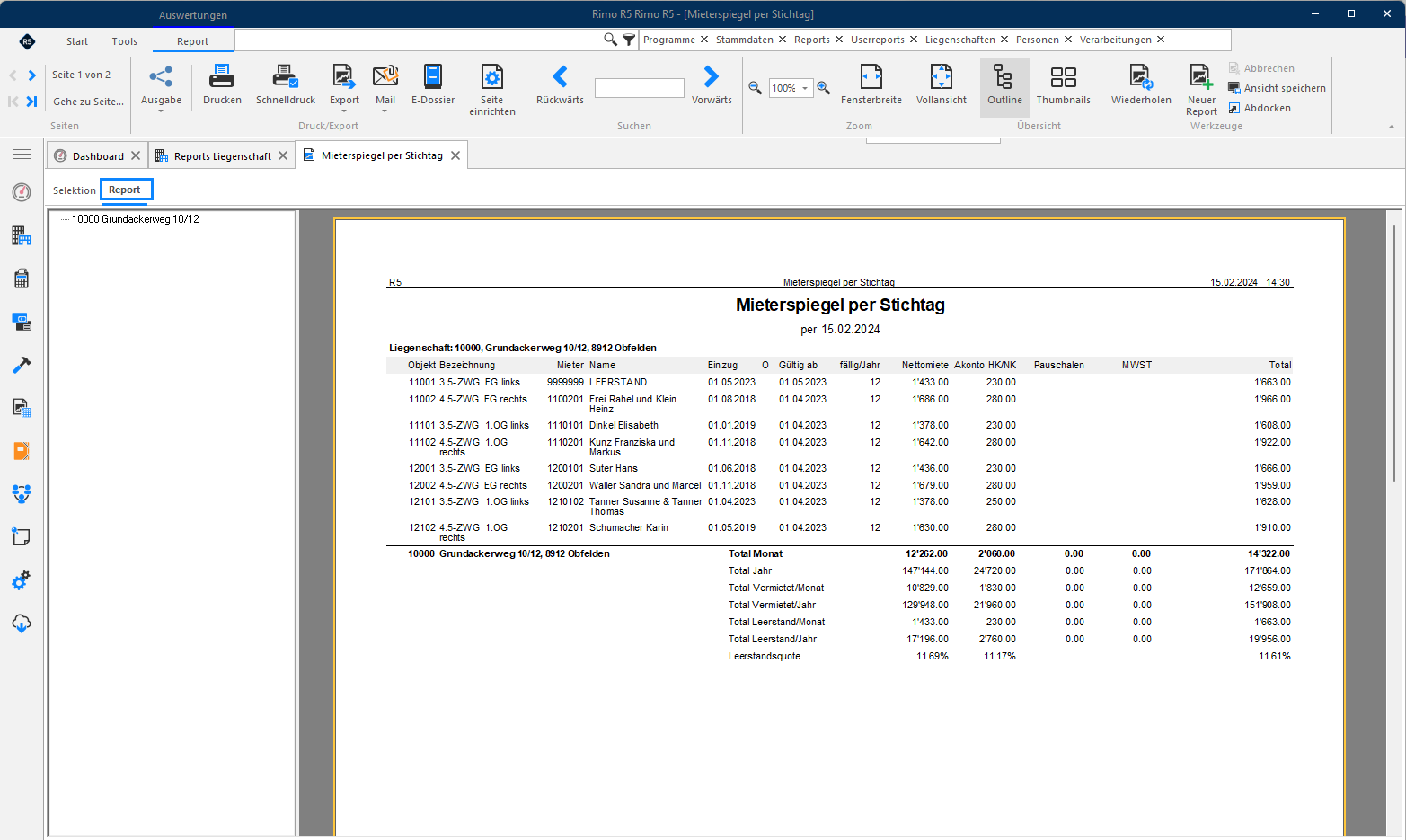
Task: Click Ansicht speichern
Action: click(1278, 88)
